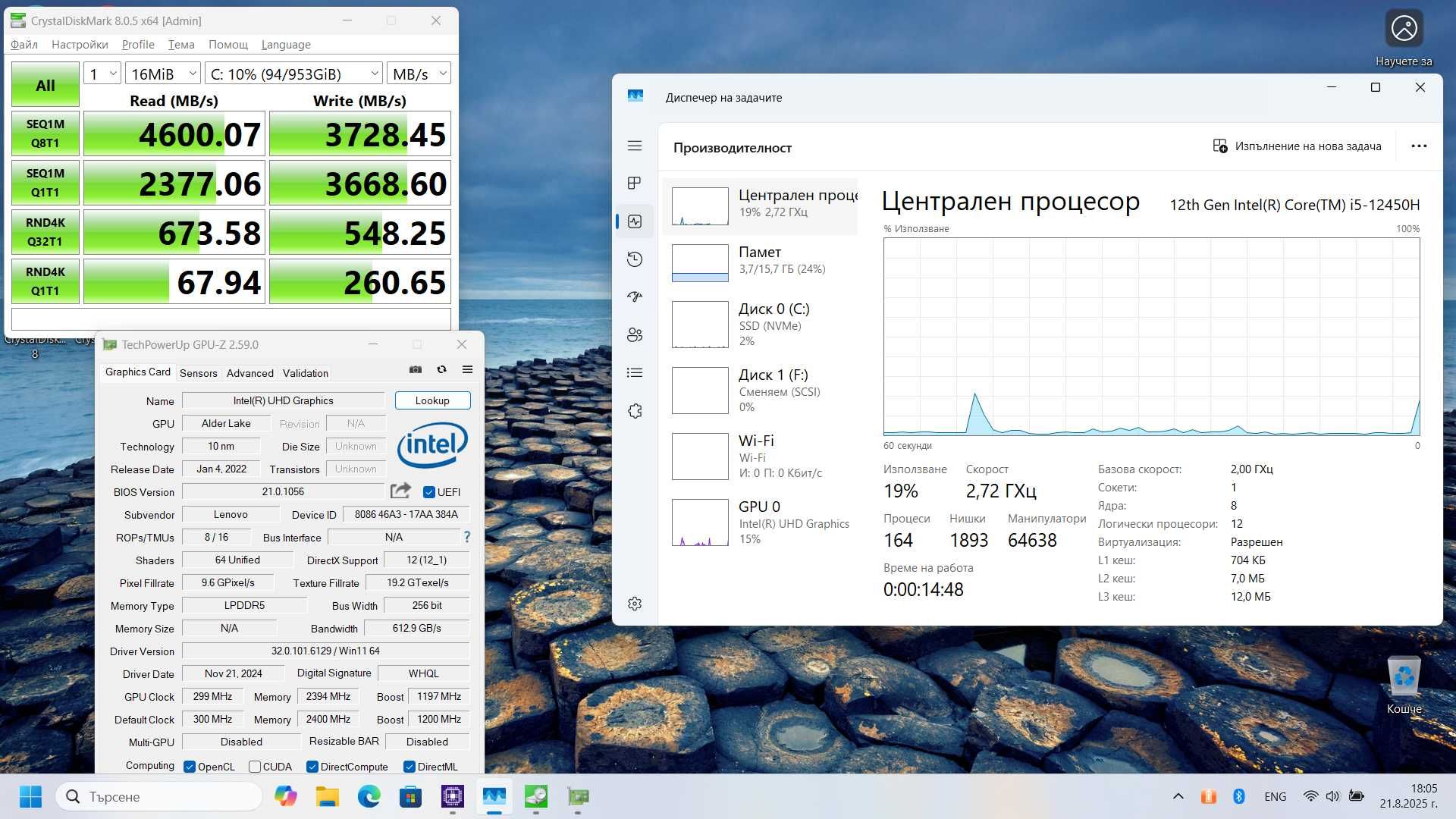Open Details list icon in Task Manager sidebar
The width and height of the screenshot is (1456, 819).
[x=635, y=372]
